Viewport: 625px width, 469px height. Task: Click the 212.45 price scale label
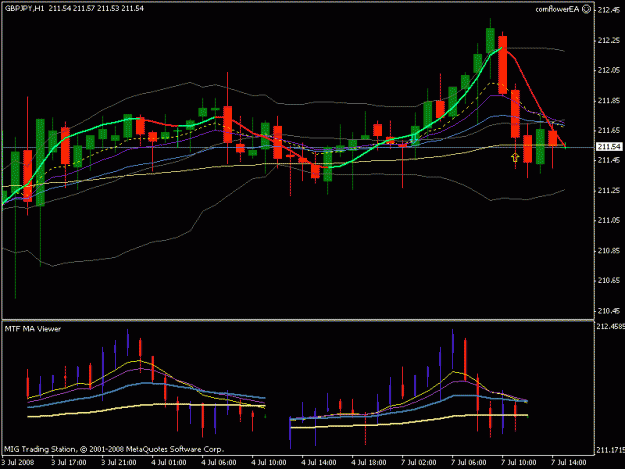pos(609,10)
